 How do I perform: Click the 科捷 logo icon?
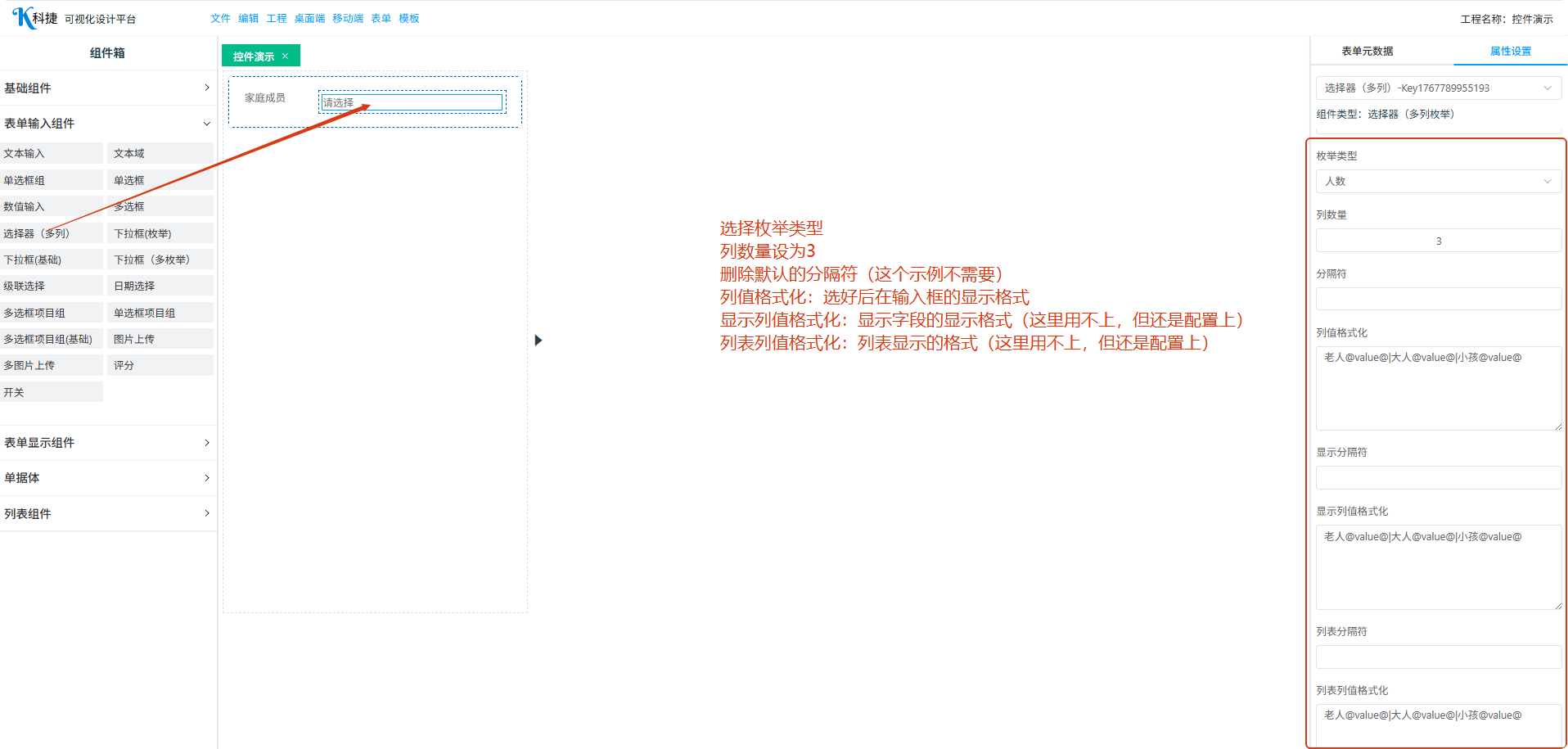click(25, 17)
